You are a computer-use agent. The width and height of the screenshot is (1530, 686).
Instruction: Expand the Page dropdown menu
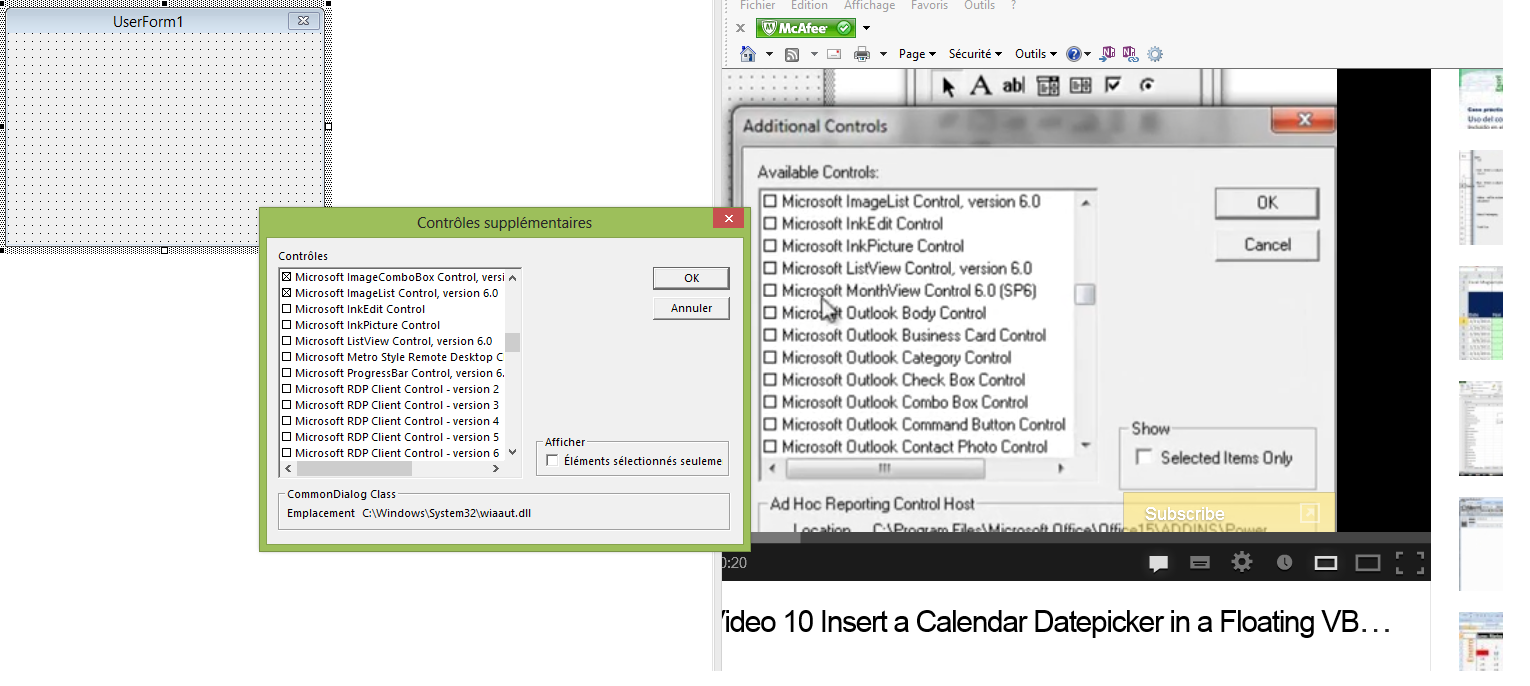click(917, 54)
